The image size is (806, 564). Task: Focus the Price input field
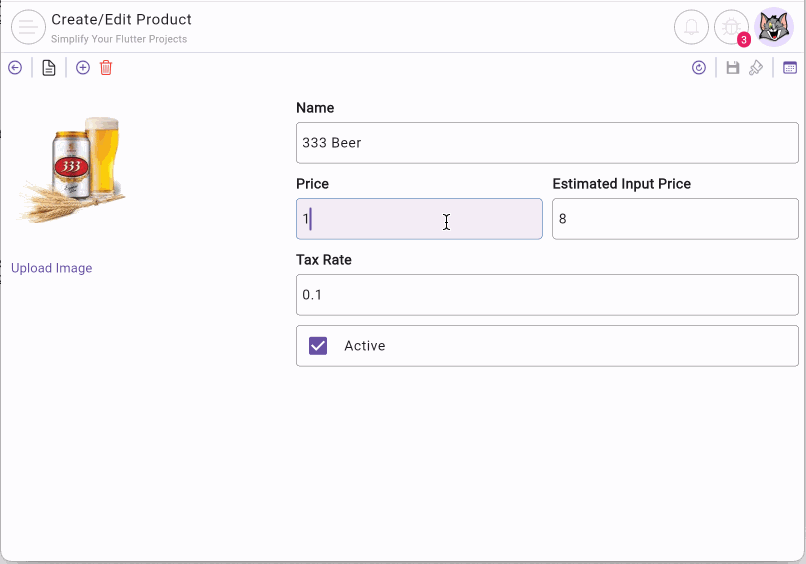(x=419, y=219)
